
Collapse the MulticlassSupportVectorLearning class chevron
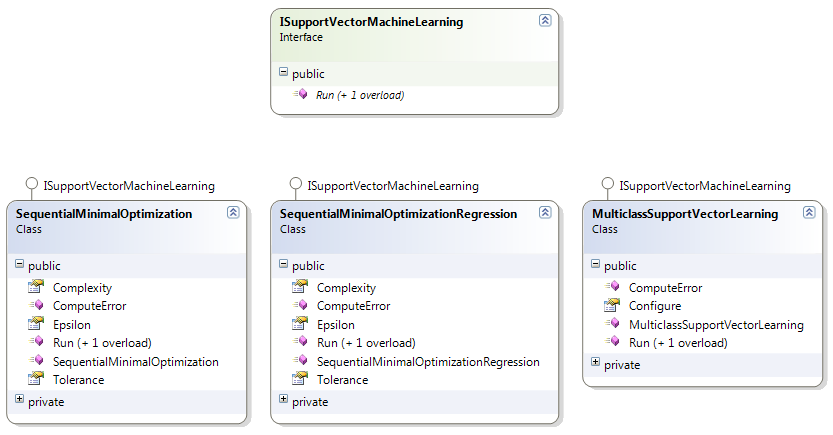(809, 212)
